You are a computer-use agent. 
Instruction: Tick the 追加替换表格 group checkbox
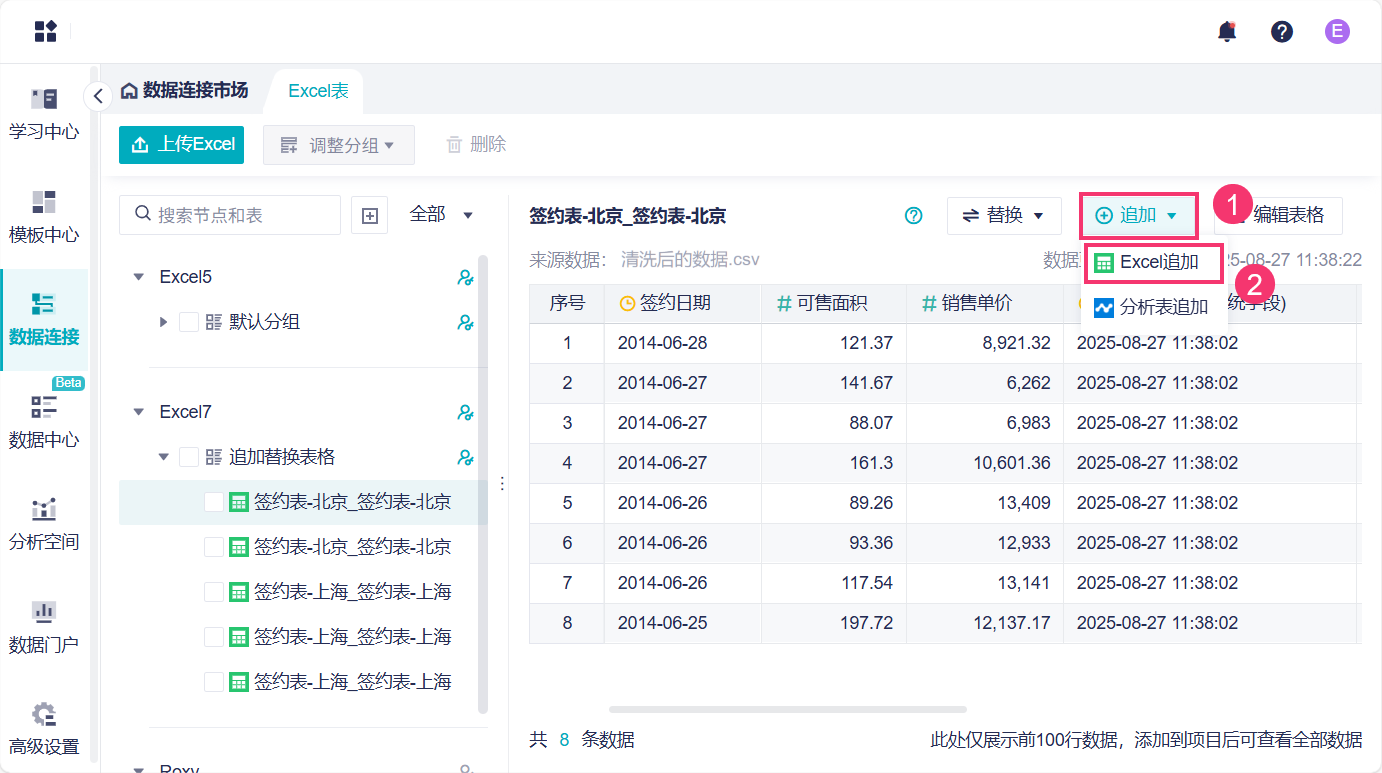point(189,457)
